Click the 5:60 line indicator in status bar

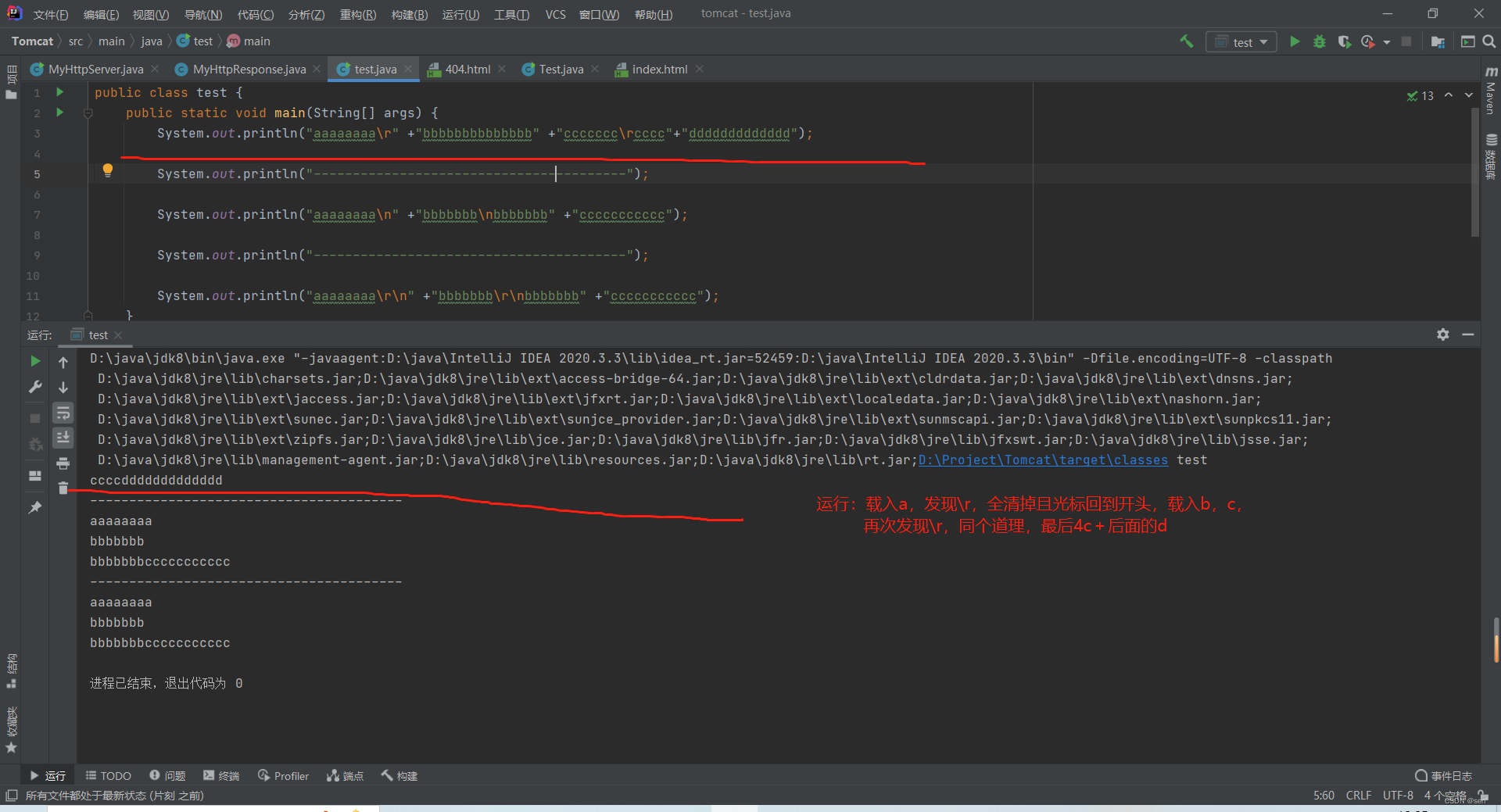pos(1323,795)
